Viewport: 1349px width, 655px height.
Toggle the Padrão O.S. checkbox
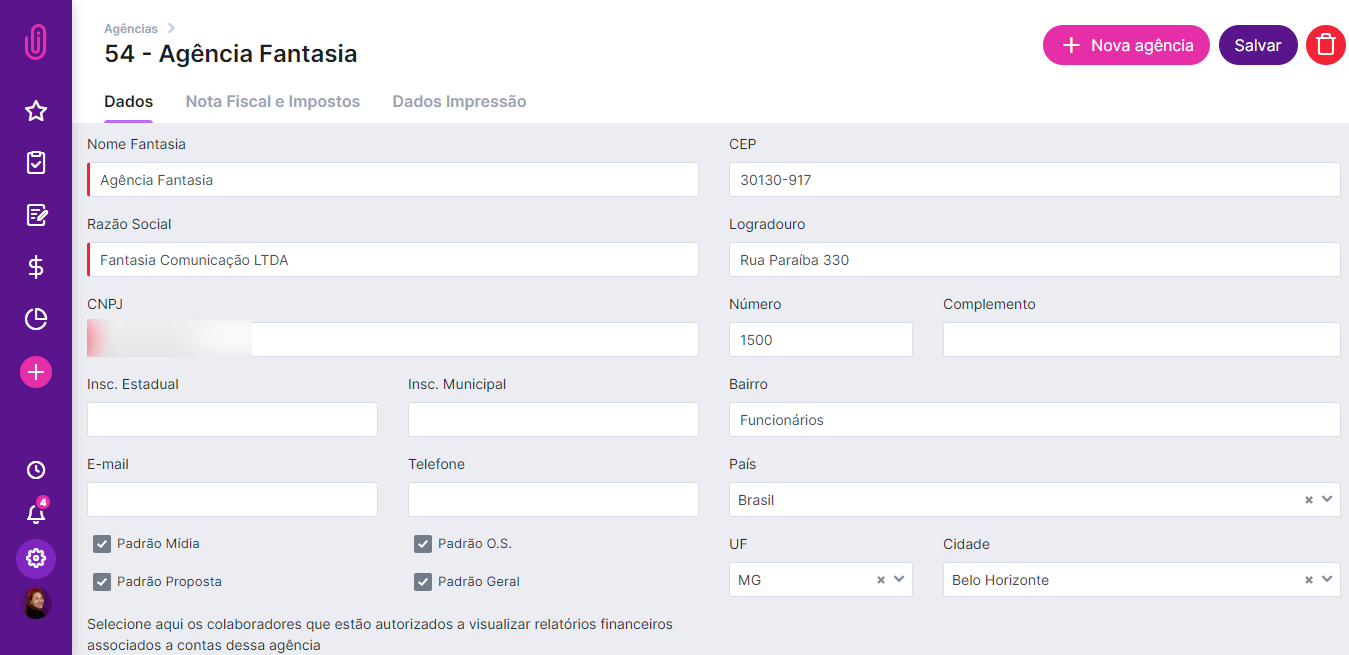pyautogui.click(x=423, y=544)
